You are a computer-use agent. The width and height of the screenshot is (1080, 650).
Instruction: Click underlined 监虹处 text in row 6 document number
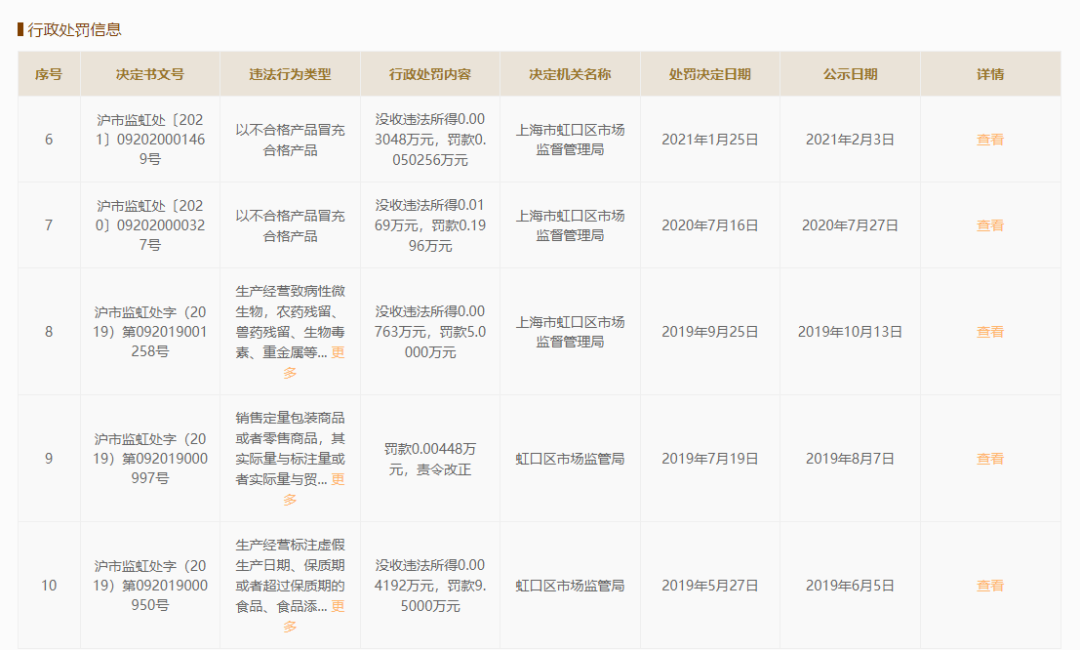147,122
